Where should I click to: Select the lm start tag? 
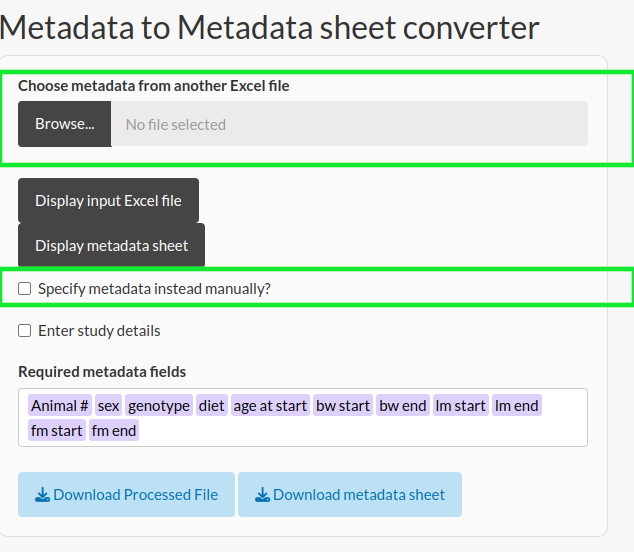click(x=461, y=405)
